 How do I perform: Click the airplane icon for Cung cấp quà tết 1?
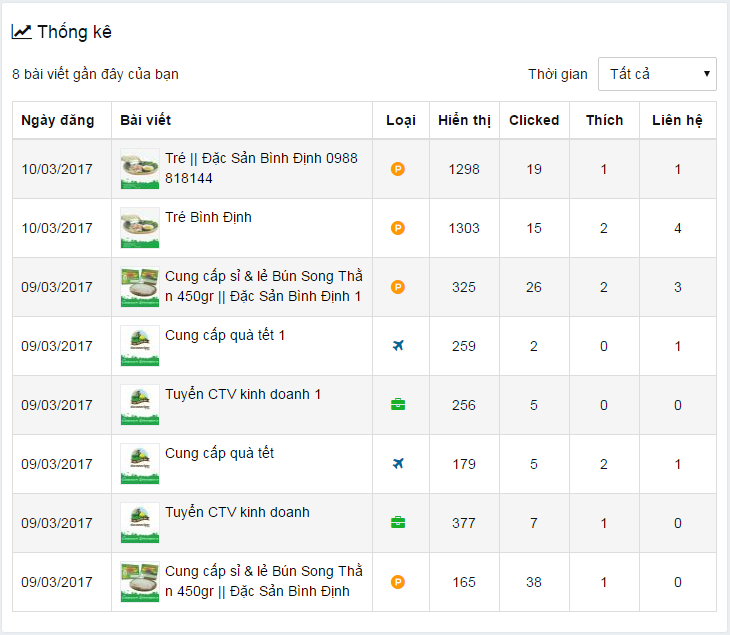(x=398, y=345)
